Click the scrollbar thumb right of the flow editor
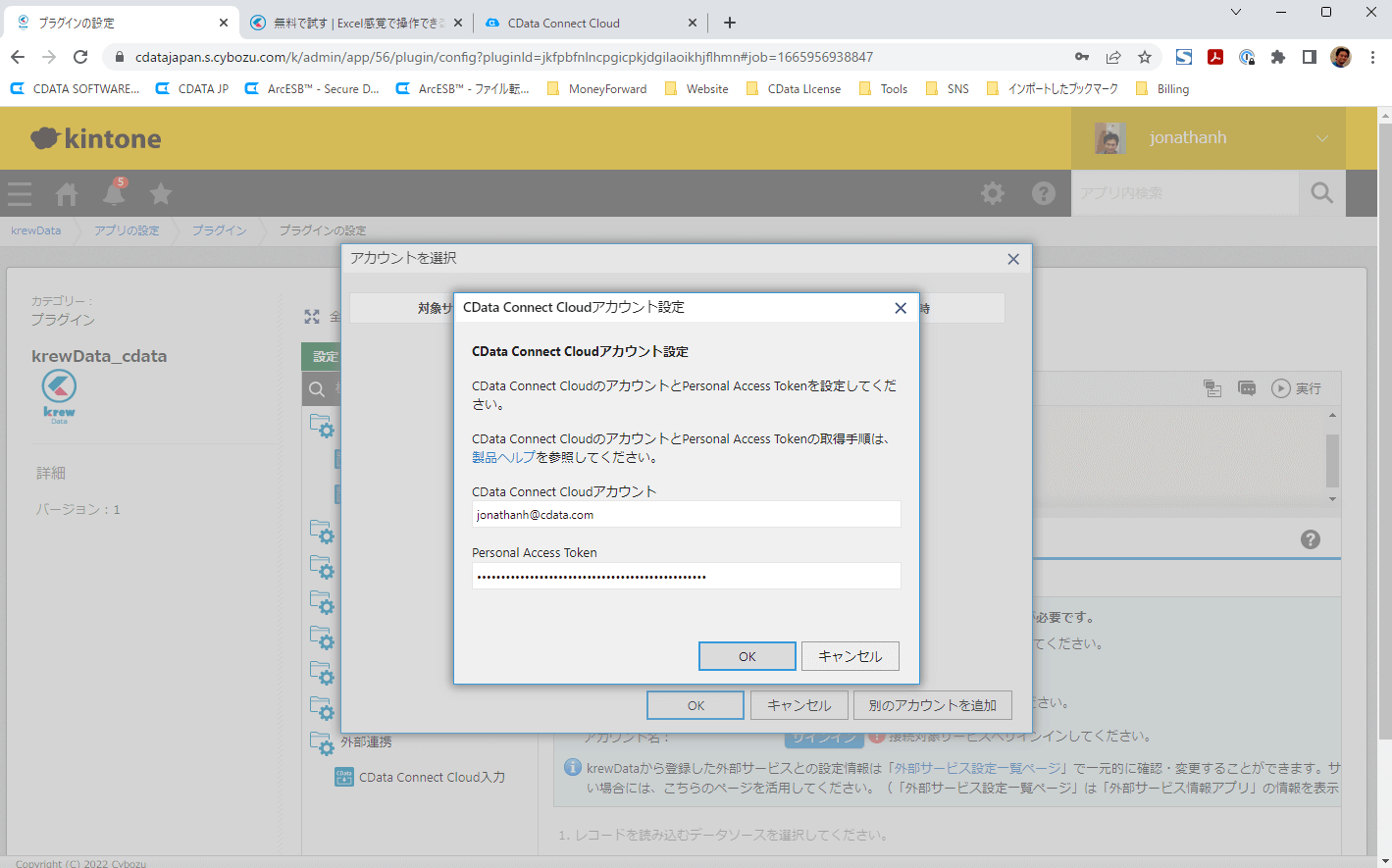The image size is (1392, 868). (1332, 460)
